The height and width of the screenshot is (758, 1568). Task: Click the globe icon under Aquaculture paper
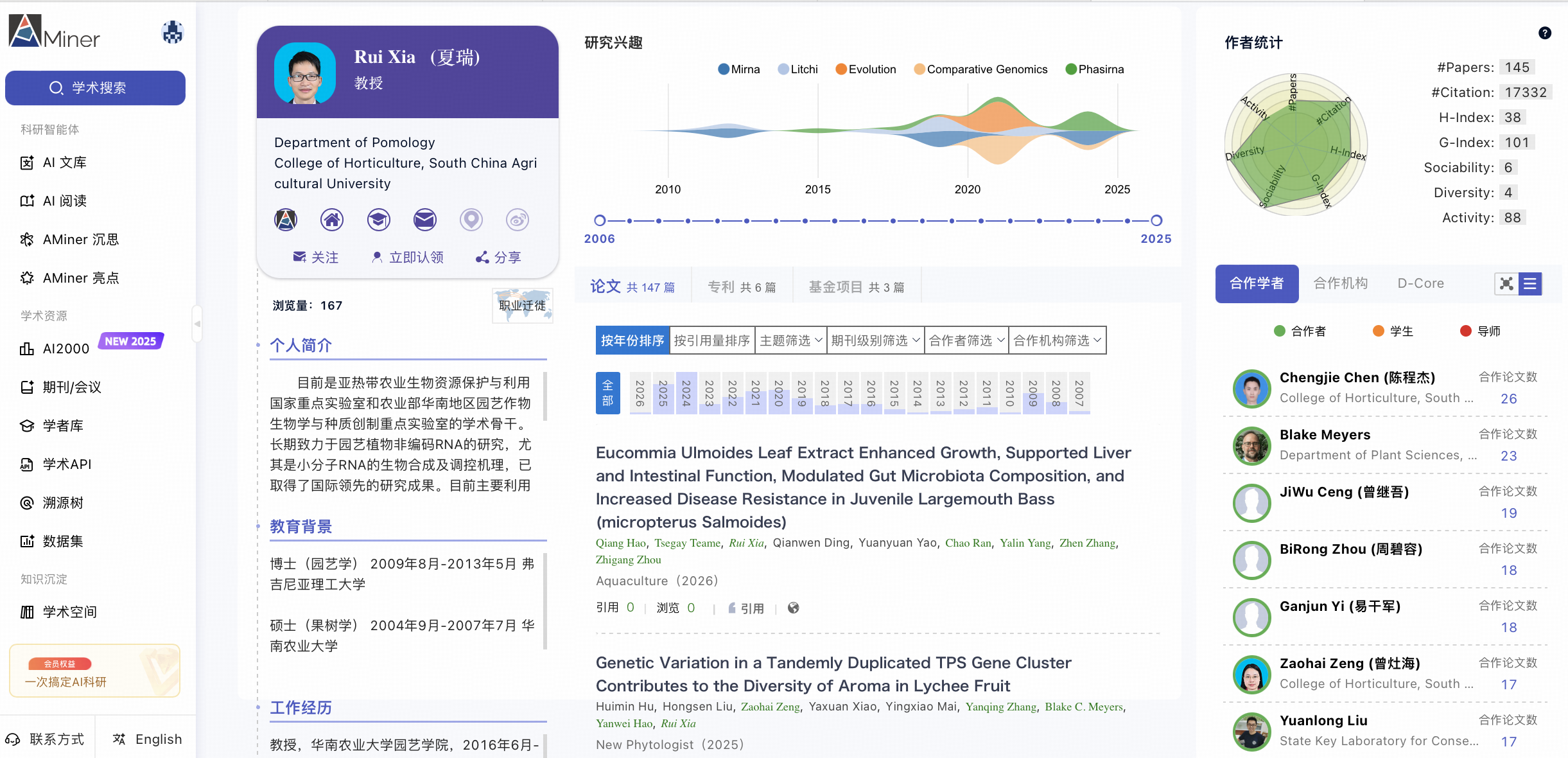pos(794,608)
